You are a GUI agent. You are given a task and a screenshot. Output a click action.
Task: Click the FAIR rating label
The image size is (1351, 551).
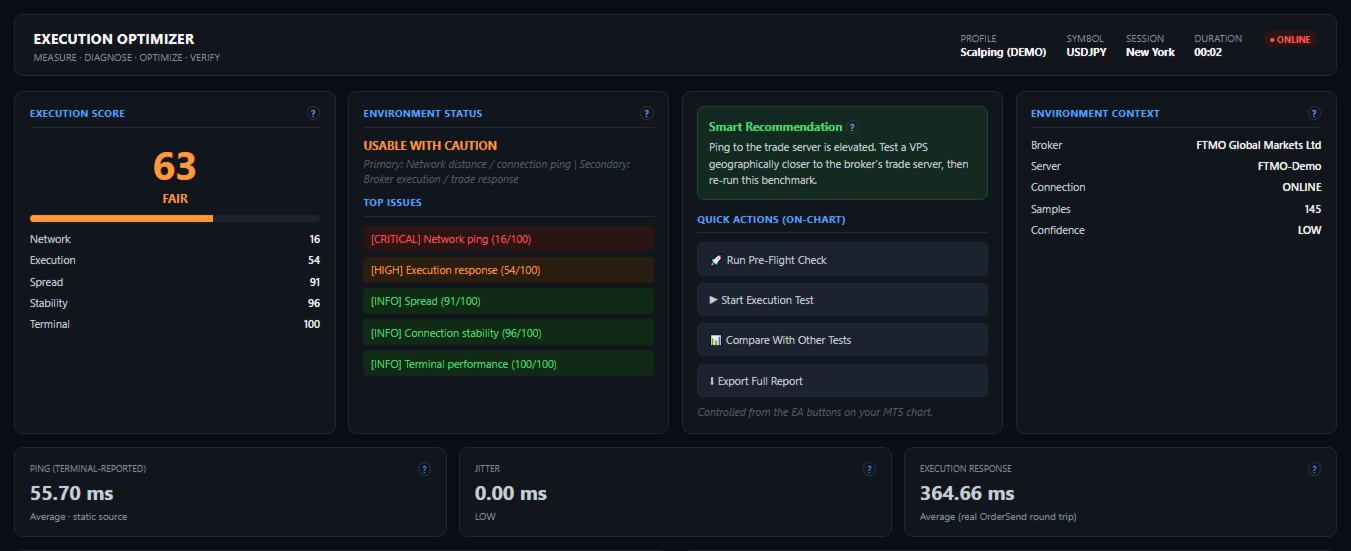[x=175, y=199]
